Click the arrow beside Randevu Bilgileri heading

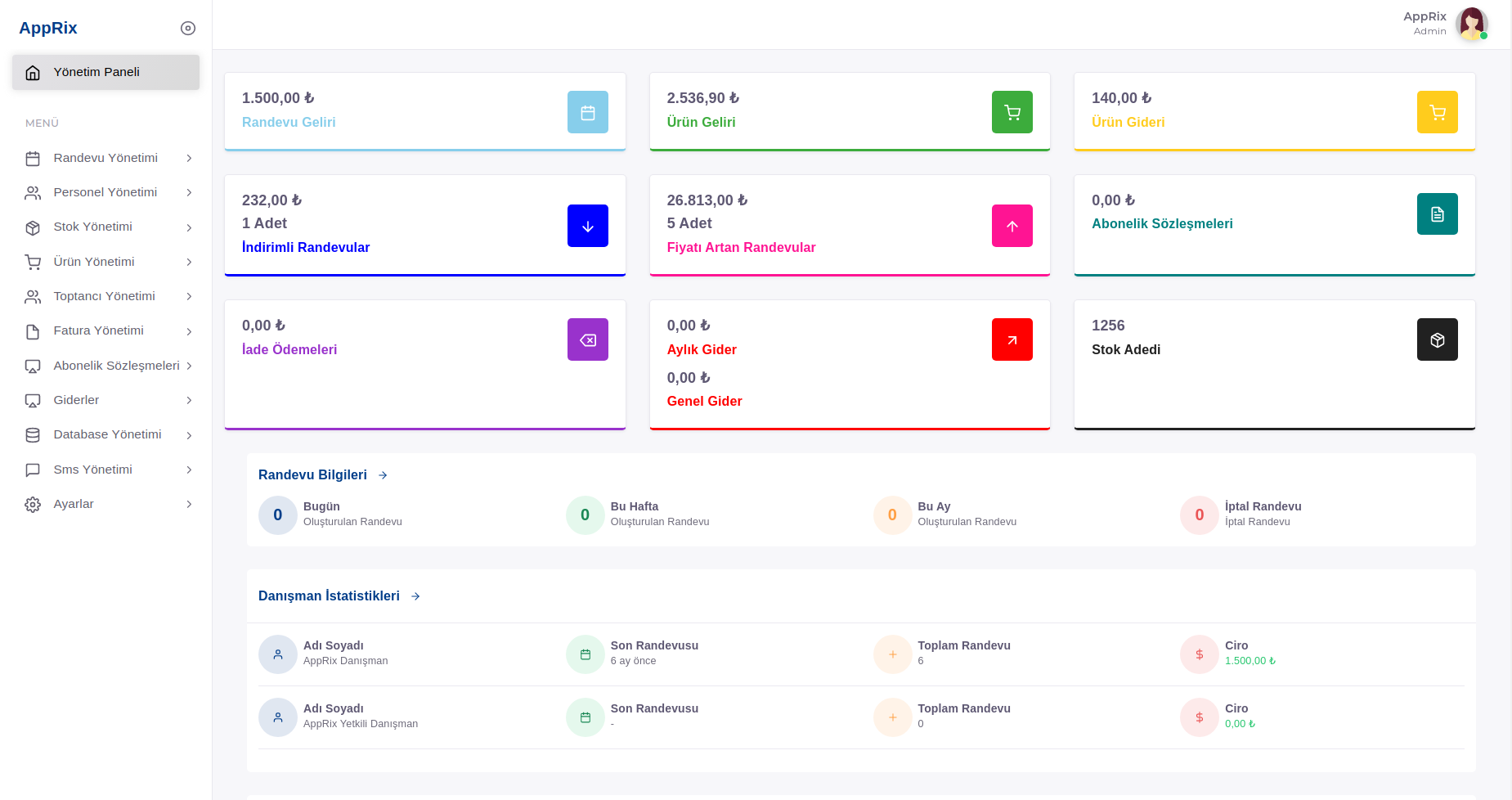pyautogui.click(x=383, y=475)
